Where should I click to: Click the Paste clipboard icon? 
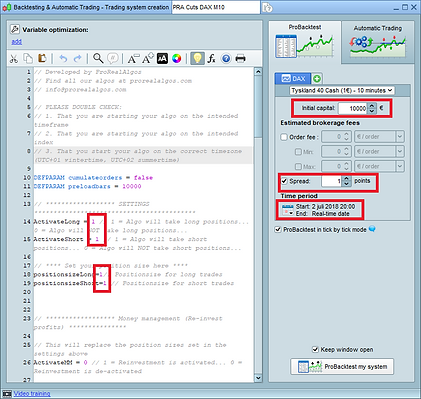42,58
